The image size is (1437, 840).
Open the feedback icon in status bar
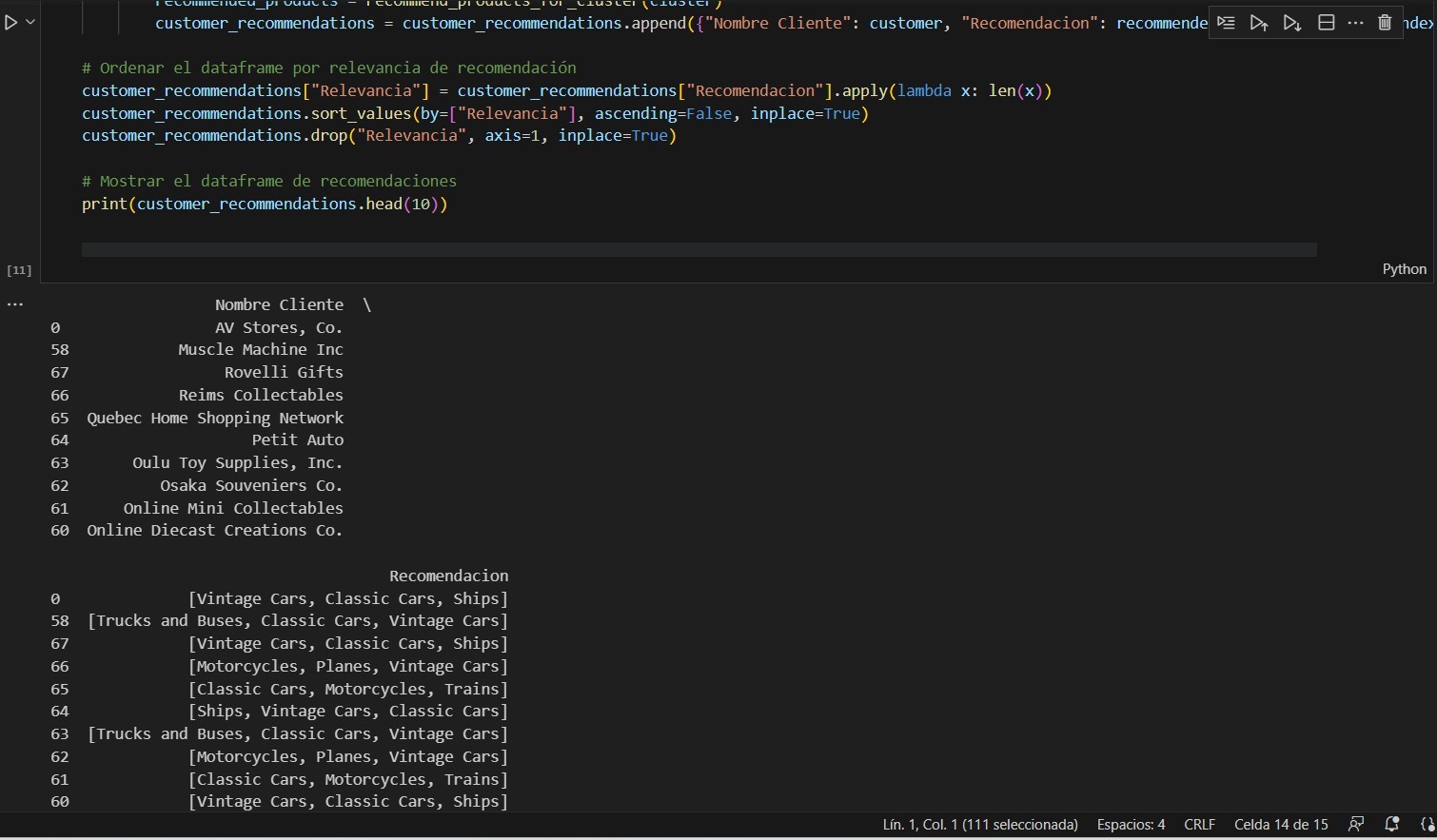click(1357, 825)
